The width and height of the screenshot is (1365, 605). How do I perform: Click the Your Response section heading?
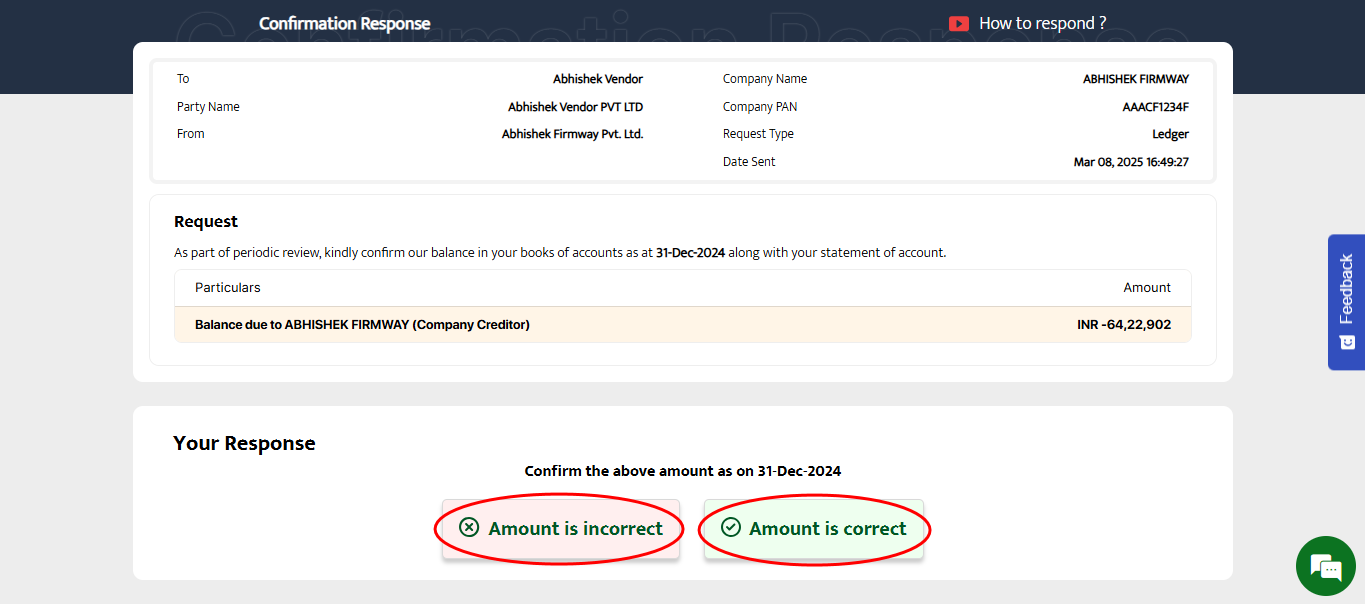(244, 443)
